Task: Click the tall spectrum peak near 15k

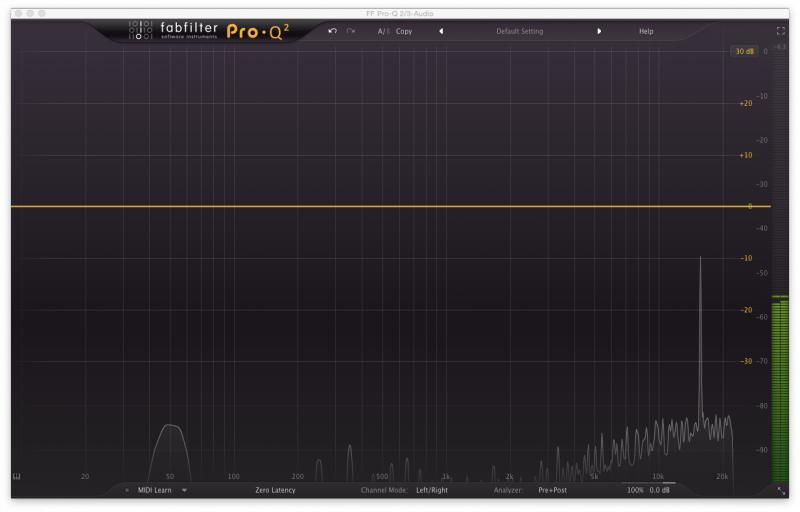Action: pyautogui.click(x=700, y=337)
